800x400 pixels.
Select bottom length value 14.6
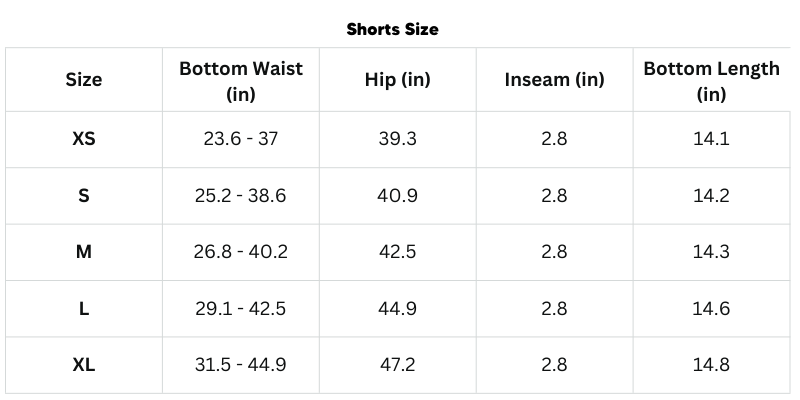(711, 309)
